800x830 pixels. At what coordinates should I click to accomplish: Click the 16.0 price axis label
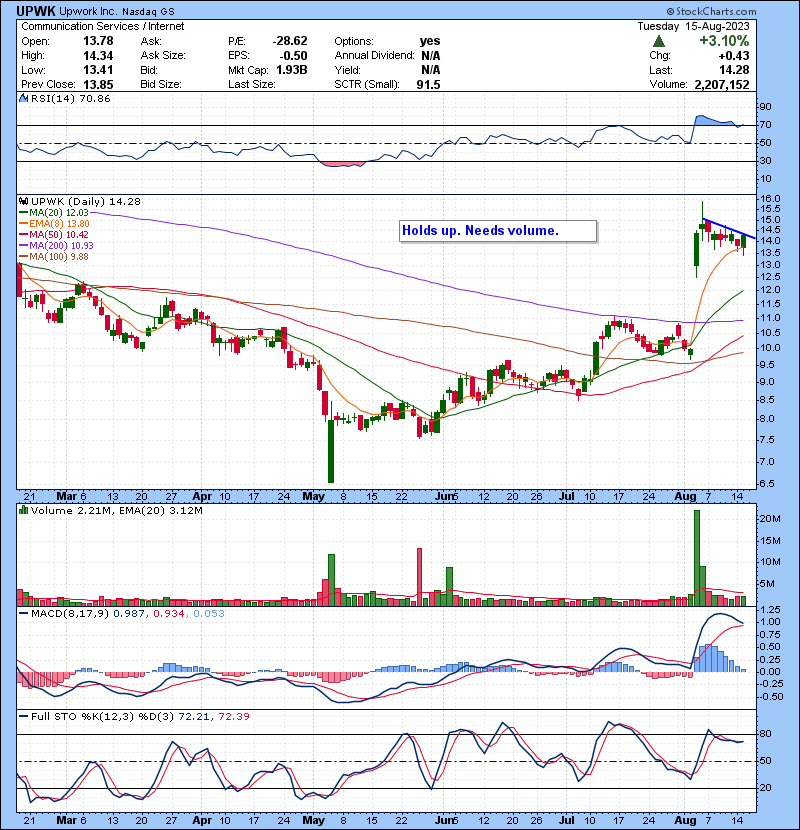click(770, 199)
